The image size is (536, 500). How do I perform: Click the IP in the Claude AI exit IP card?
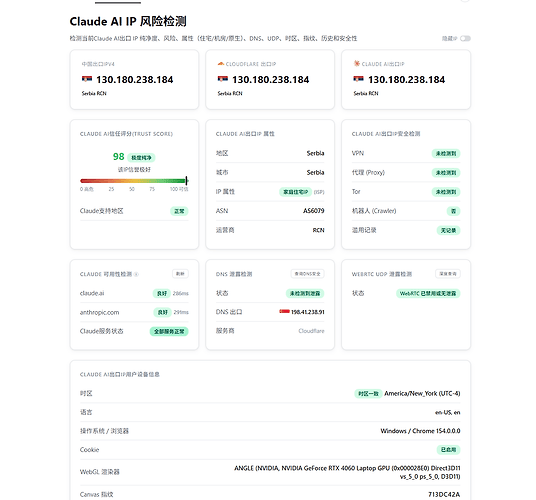406,80
